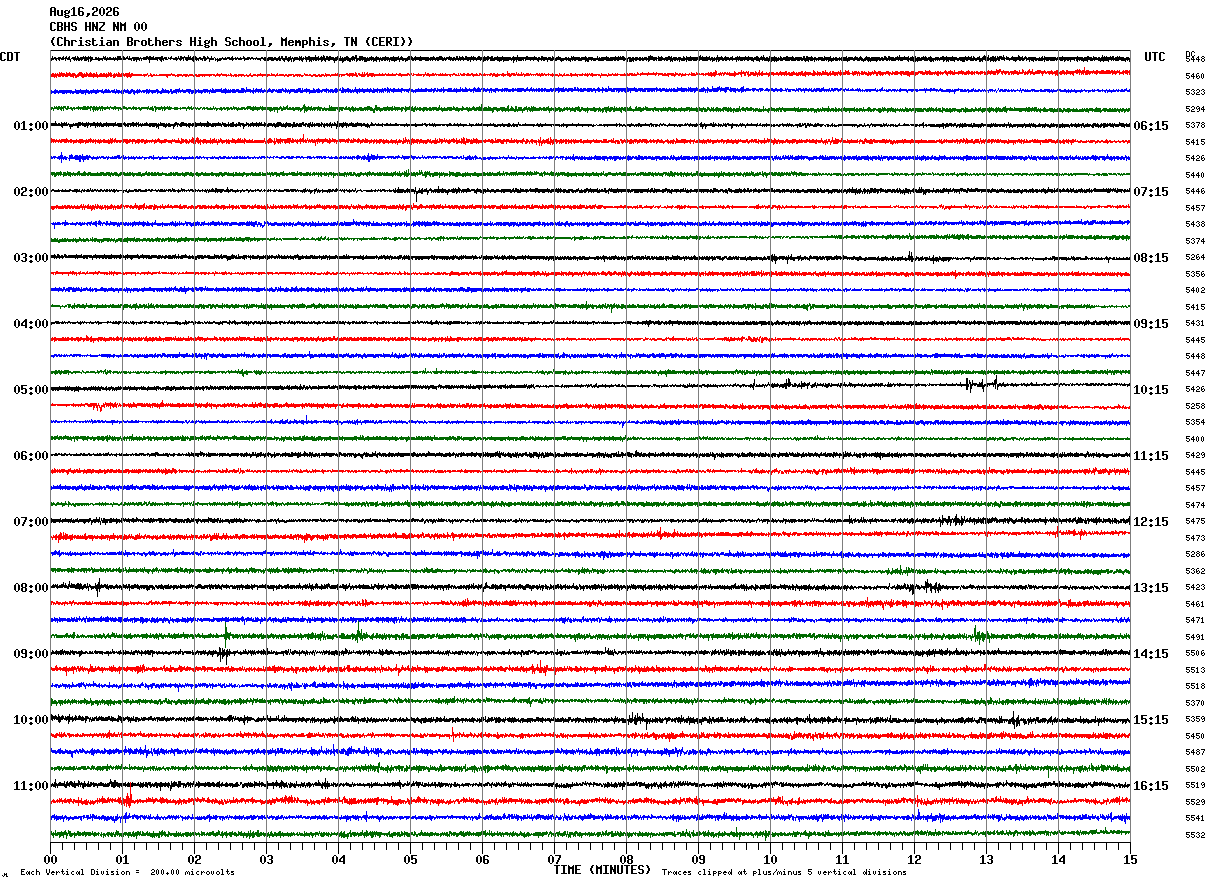
Task: Click the 'UTC' timezone label
Action: (1155, 57)
